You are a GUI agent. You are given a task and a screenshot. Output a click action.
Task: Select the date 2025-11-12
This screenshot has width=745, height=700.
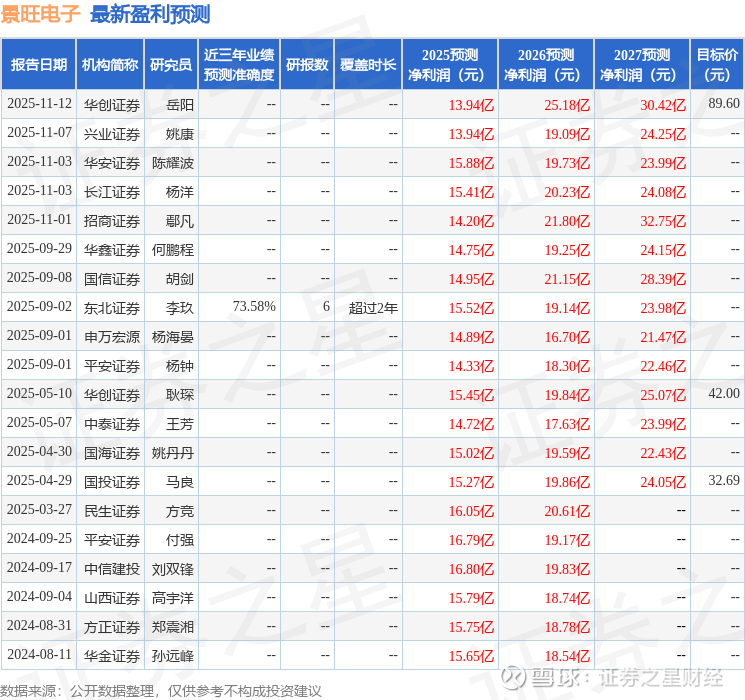[39, 104]
